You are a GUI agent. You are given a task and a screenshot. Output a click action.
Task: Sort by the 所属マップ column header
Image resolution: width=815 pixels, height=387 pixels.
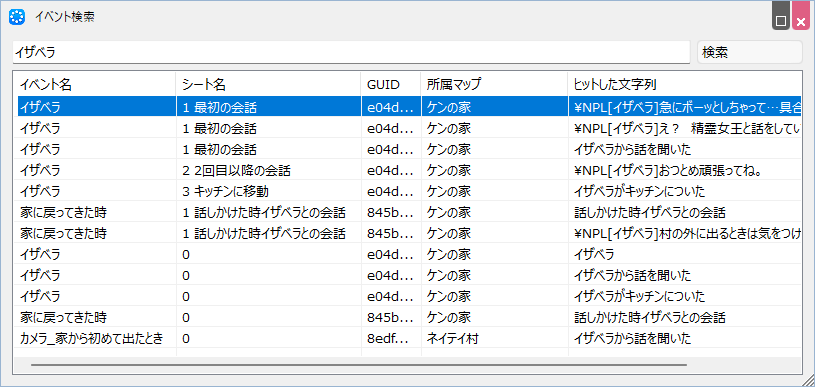point(494,84)
